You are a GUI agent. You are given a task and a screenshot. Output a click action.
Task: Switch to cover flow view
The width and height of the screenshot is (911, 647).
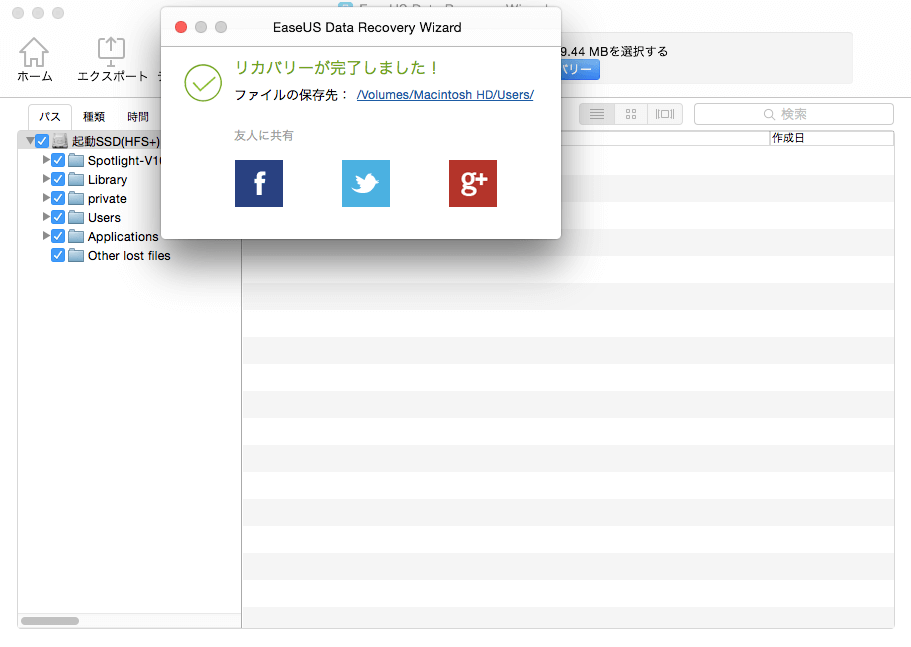[x=665, y=114]
